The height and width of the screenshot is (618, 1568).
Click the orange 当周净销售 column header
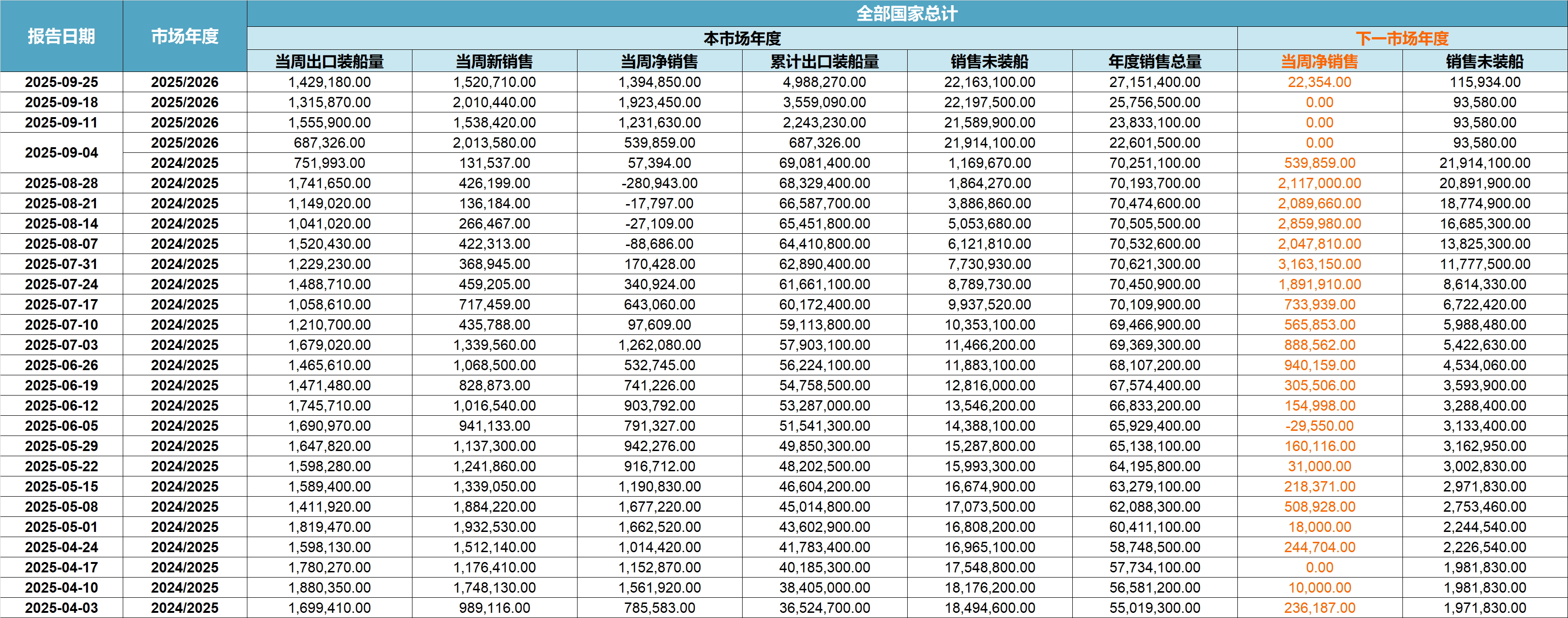coord(1319,62)
